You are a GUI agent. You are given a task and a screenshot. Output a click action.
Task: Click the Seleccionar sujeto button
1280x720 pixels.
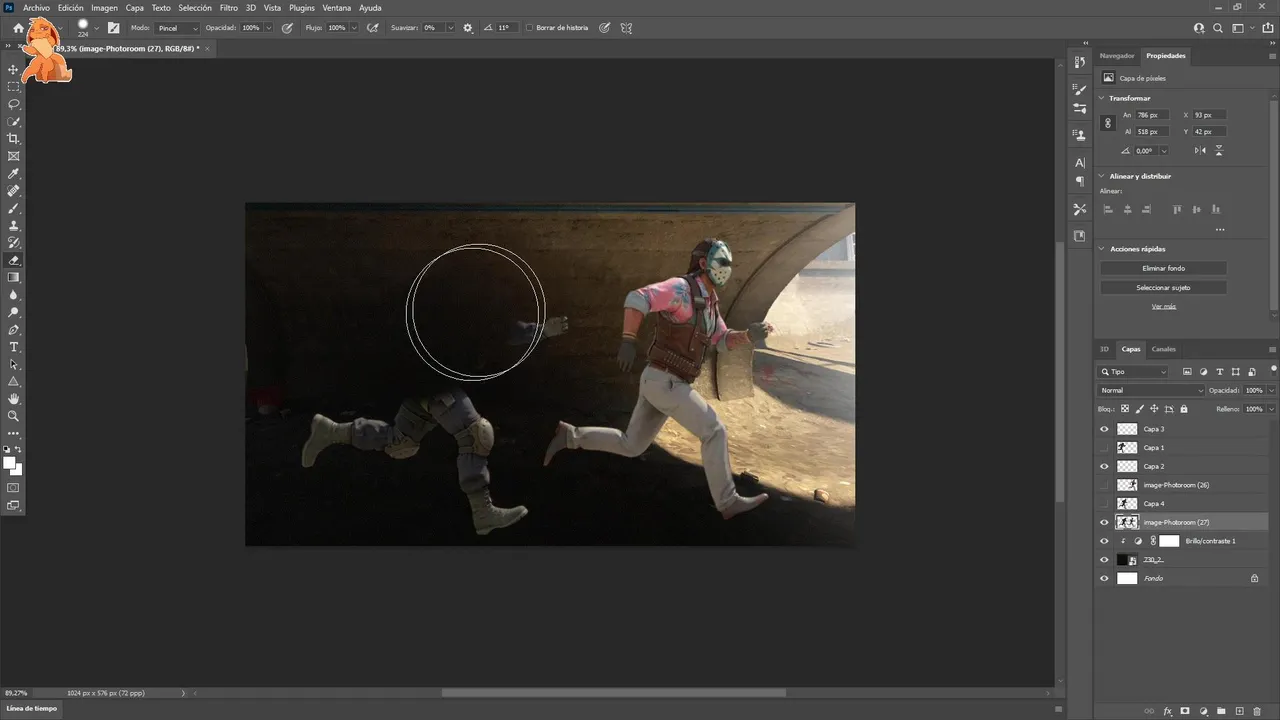click(x=1163, y=287)
